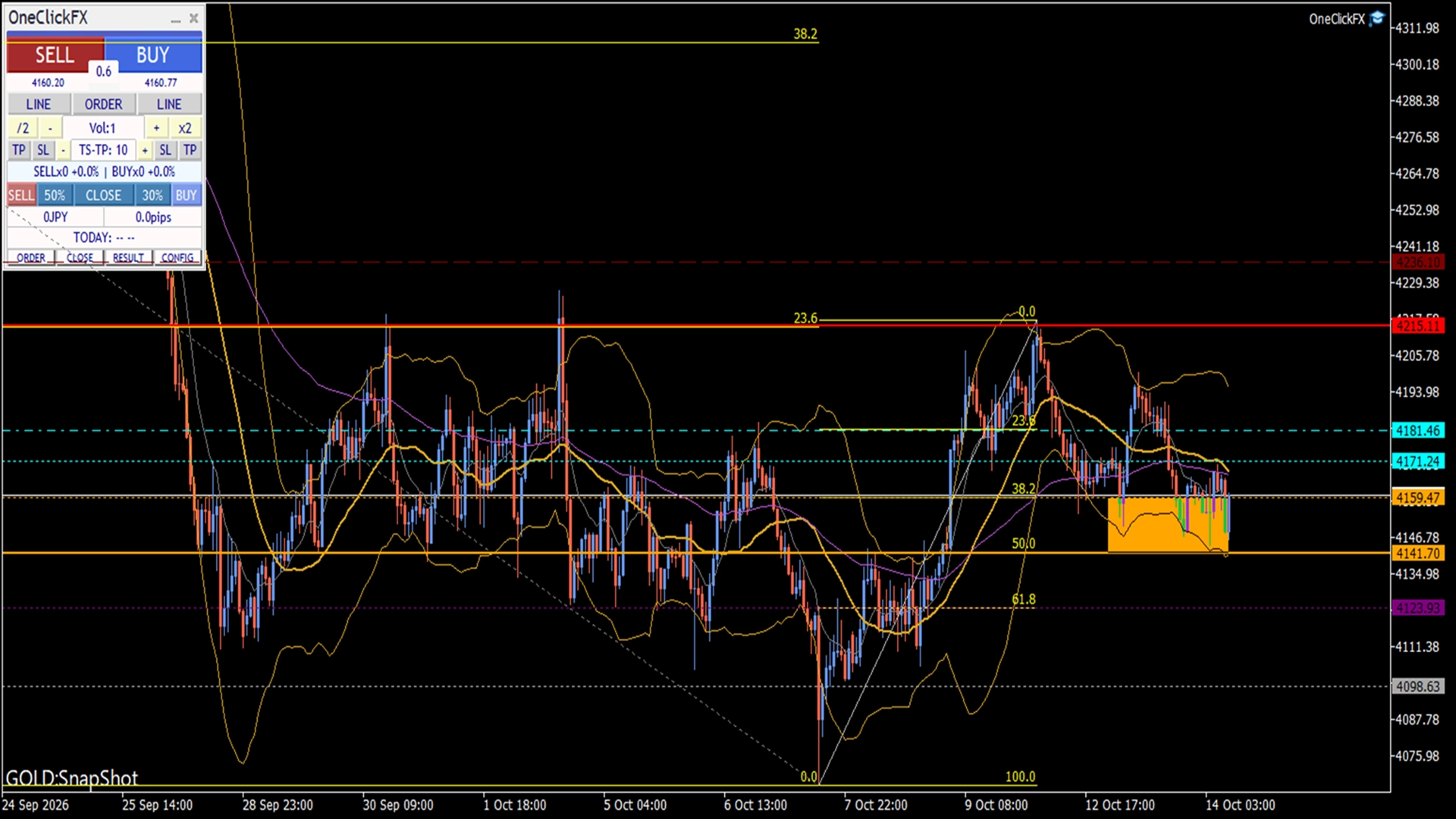This screenshot has height=819, width=1456.
Task: Click the 0JPY profit readout
Action: click(55, 218)
